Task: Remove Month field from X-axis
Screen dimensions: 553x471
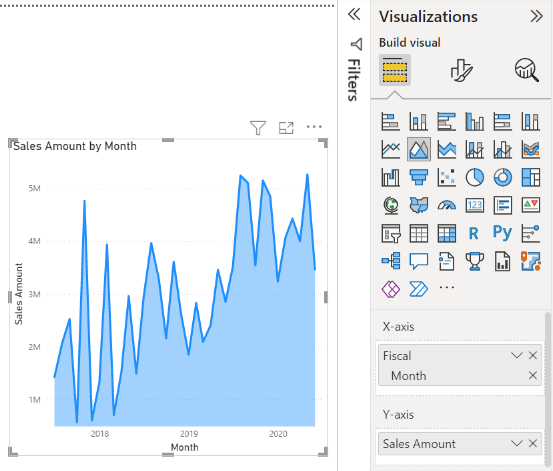Action: point(533,375)
